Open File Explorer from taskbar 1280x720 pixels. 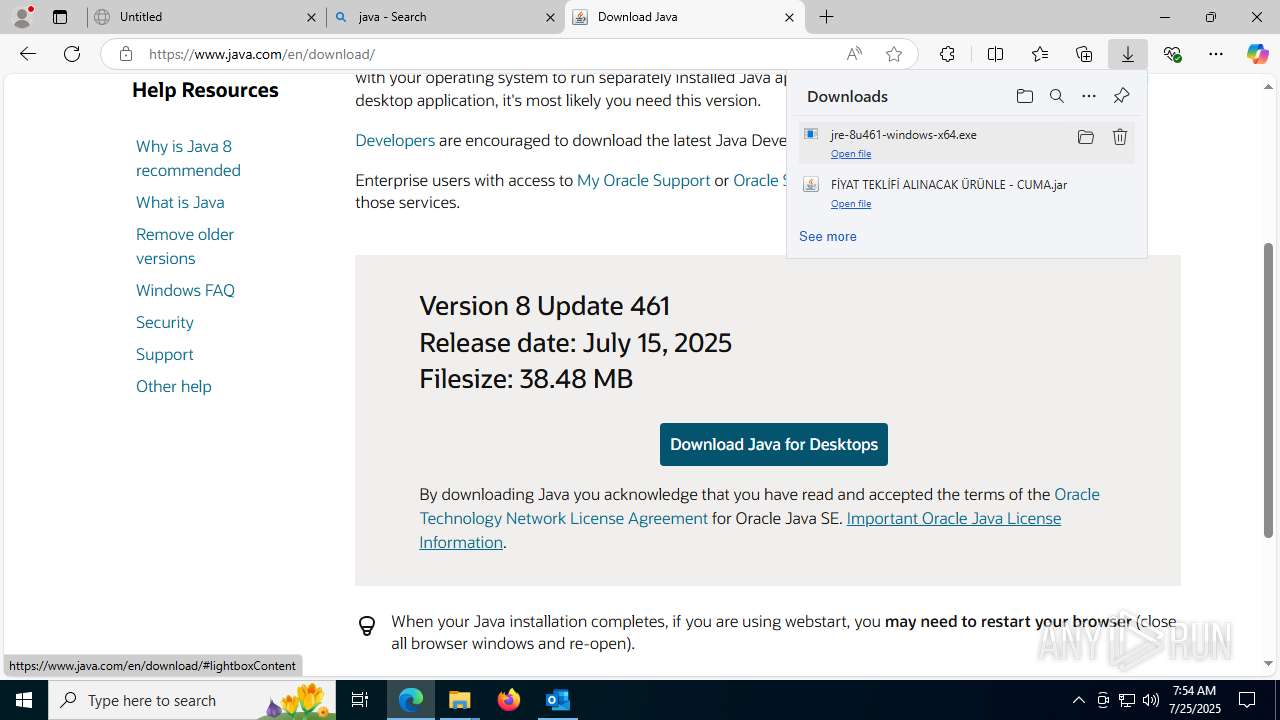pyautogui.click(x=460, y=700)
